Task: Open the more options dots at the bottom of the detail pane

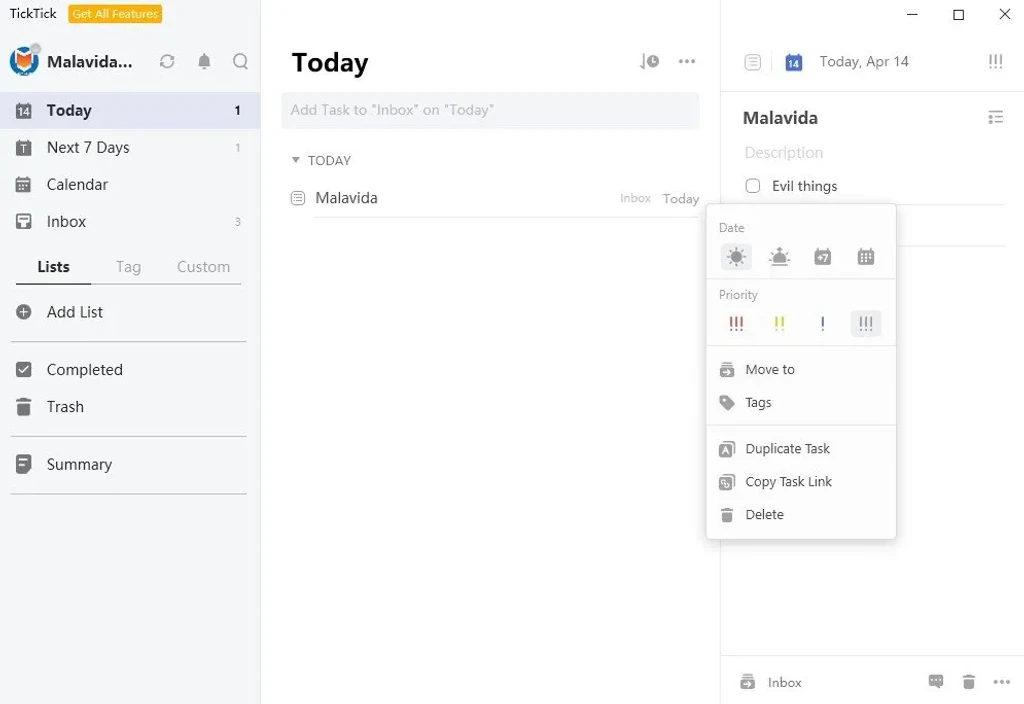Action: tap(1001, 682)
